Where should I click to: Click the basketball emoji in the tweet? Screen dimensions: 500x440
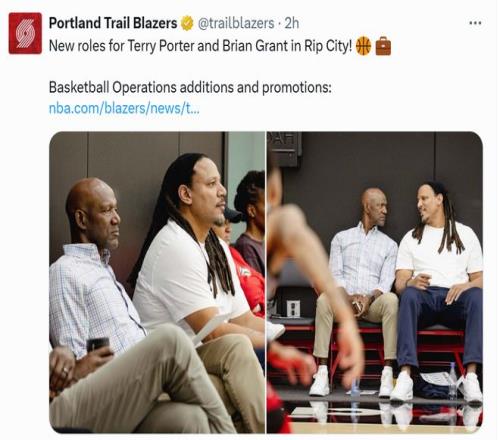click(363, 46)
